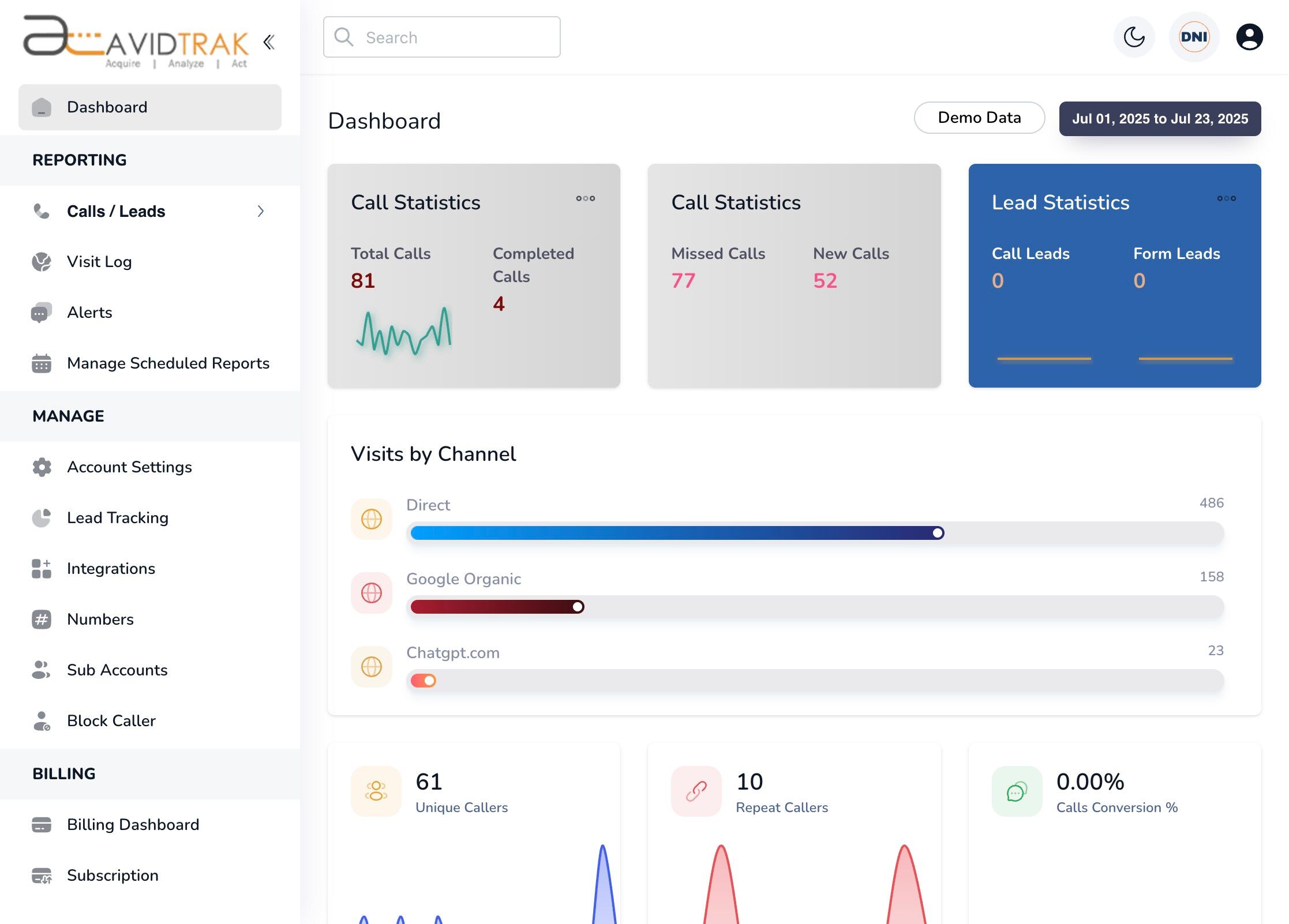Click the Manage Scheduled Reports calendar icon
The width and height of the screenshot is (1289, 924).
[x=41, y=363]
